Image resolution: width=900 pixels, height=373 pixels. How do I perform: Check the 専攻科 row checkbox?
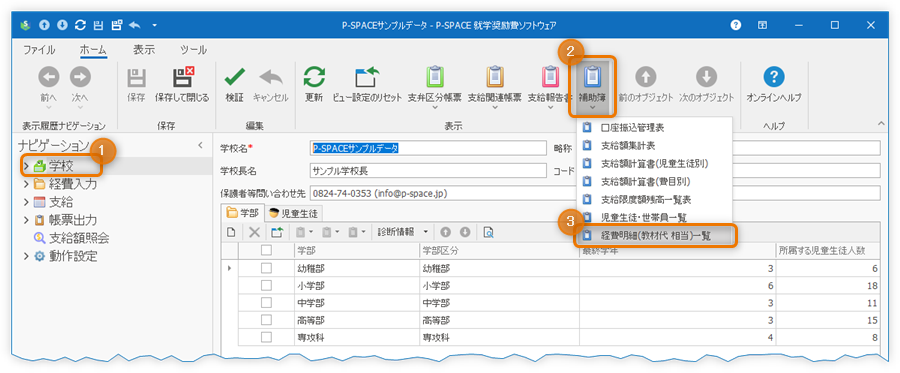(266, 338)
